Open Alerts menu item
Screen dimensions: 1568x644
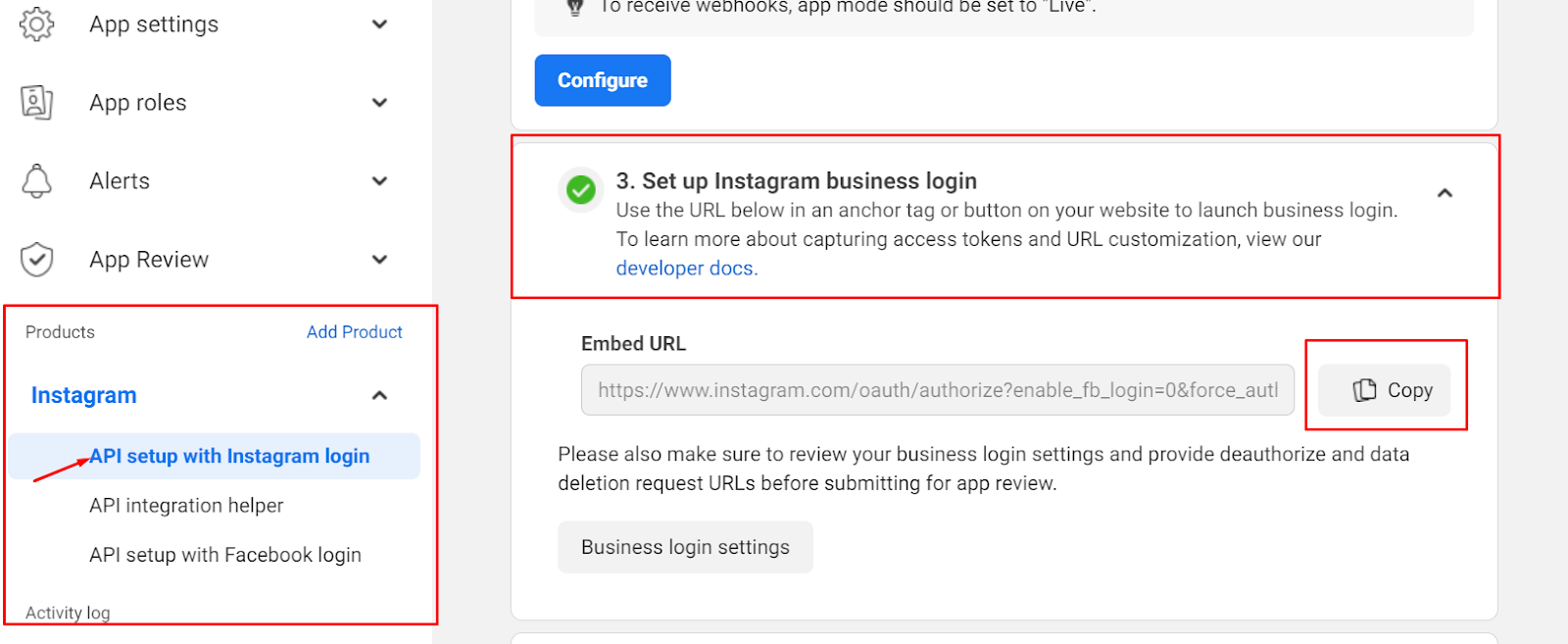coord(120,181)
